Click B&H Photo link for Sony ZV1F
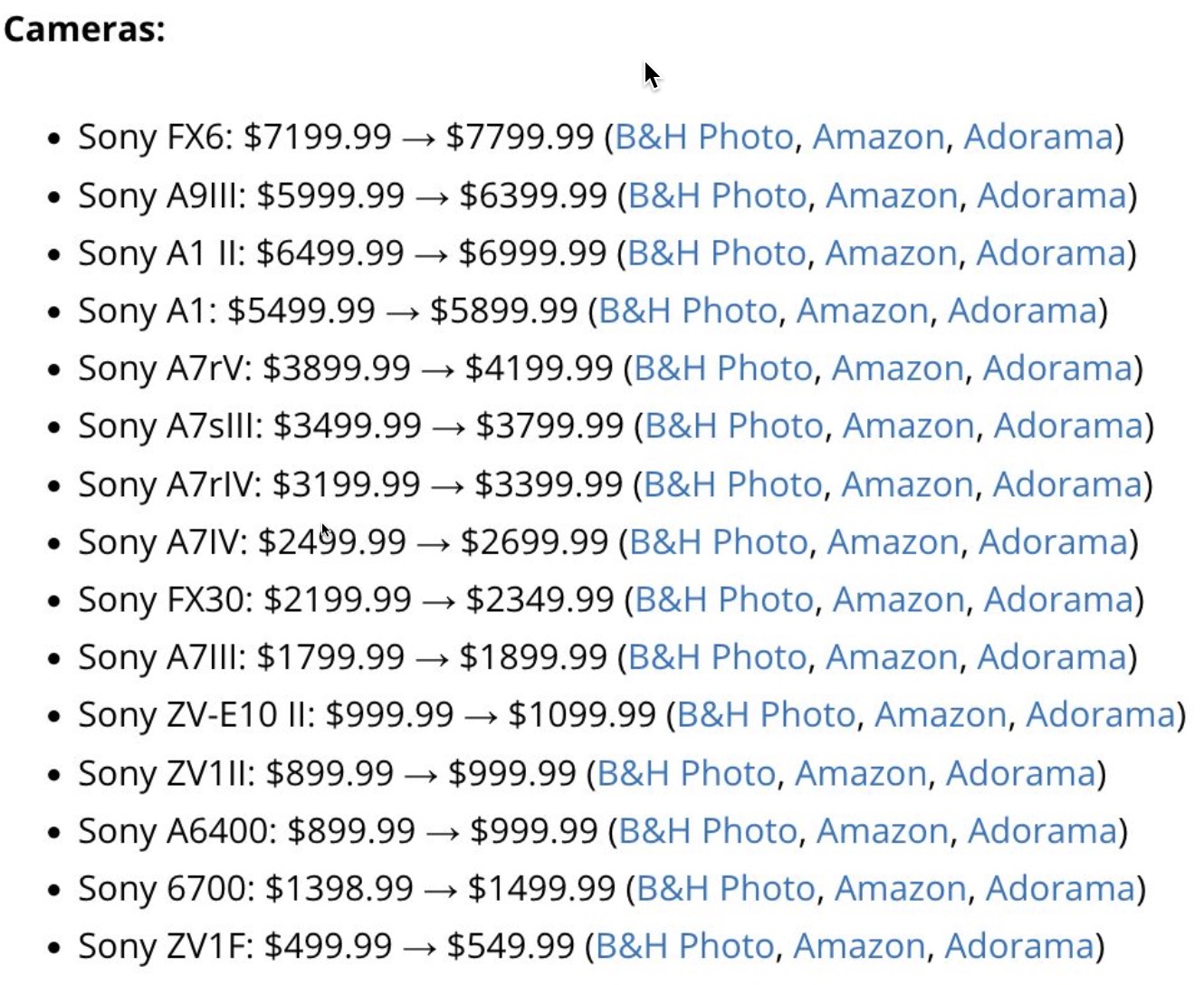 coord(685,946)
